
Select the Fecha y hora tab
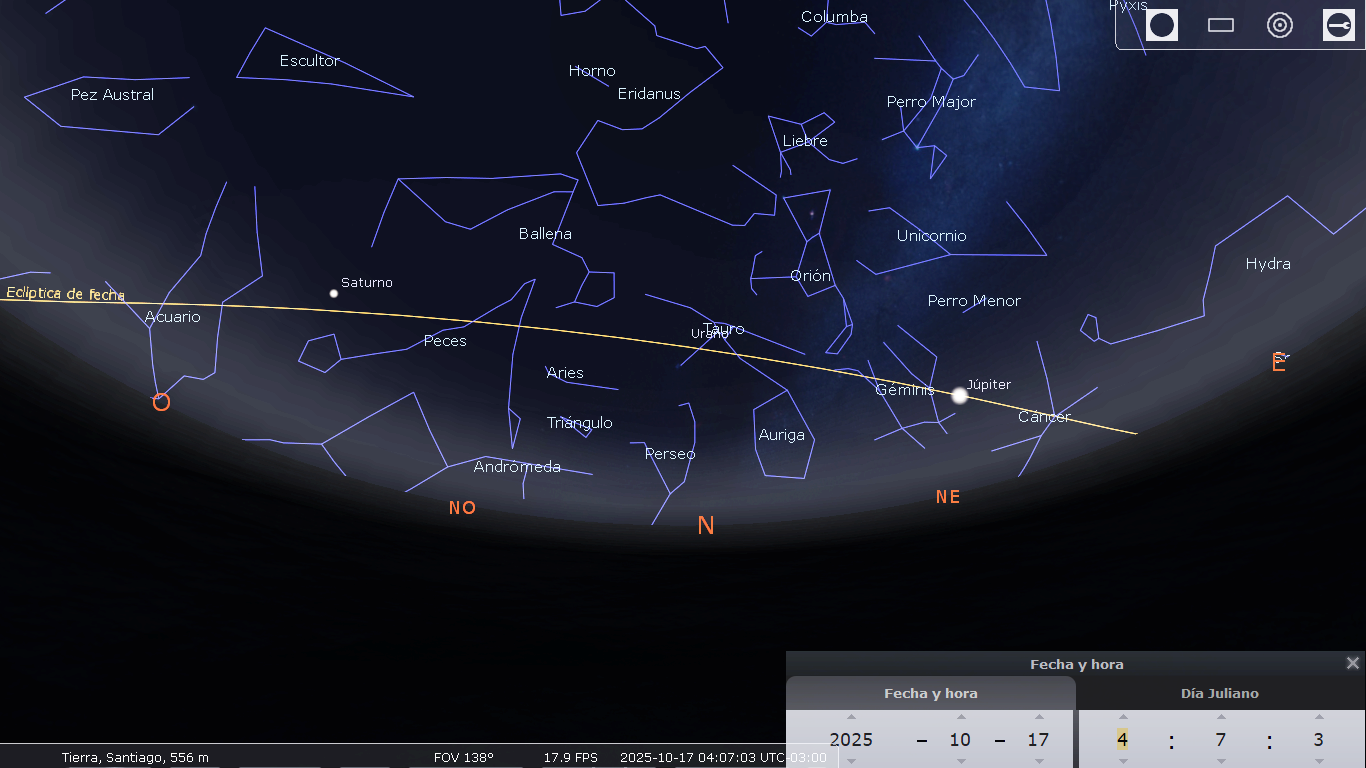(x=930, y=693)
